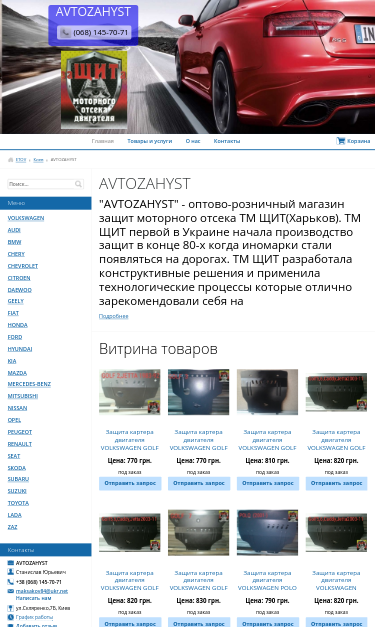Select VOLKSWAGEN in sidebar menu
Image resolution: width=375 pixels, height=627 pixels.
tap(26, 218)
